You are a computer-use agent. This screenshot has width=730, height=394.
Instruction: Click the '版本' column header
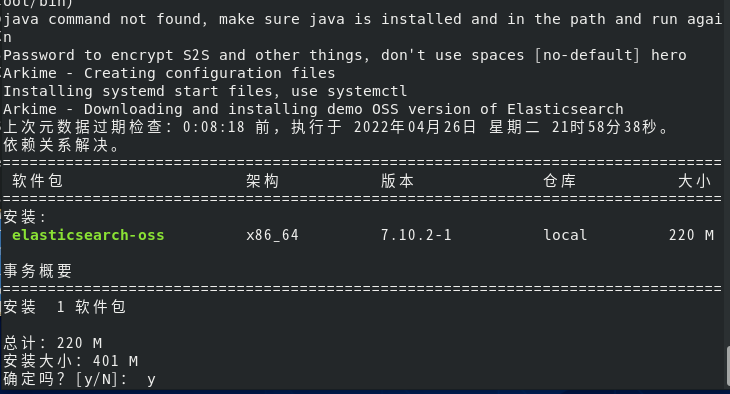(398, 181)
